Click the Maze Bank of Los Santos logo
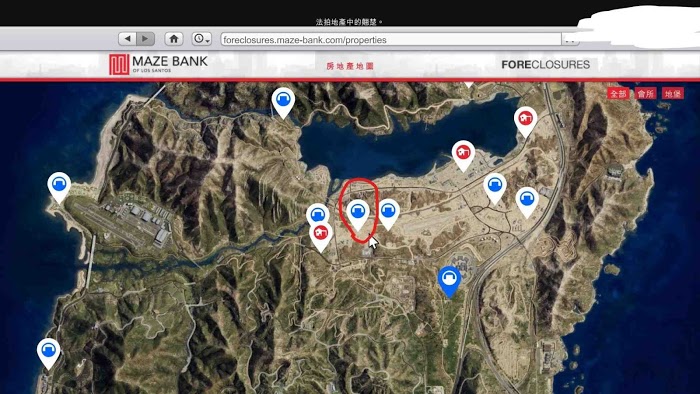 158,64
